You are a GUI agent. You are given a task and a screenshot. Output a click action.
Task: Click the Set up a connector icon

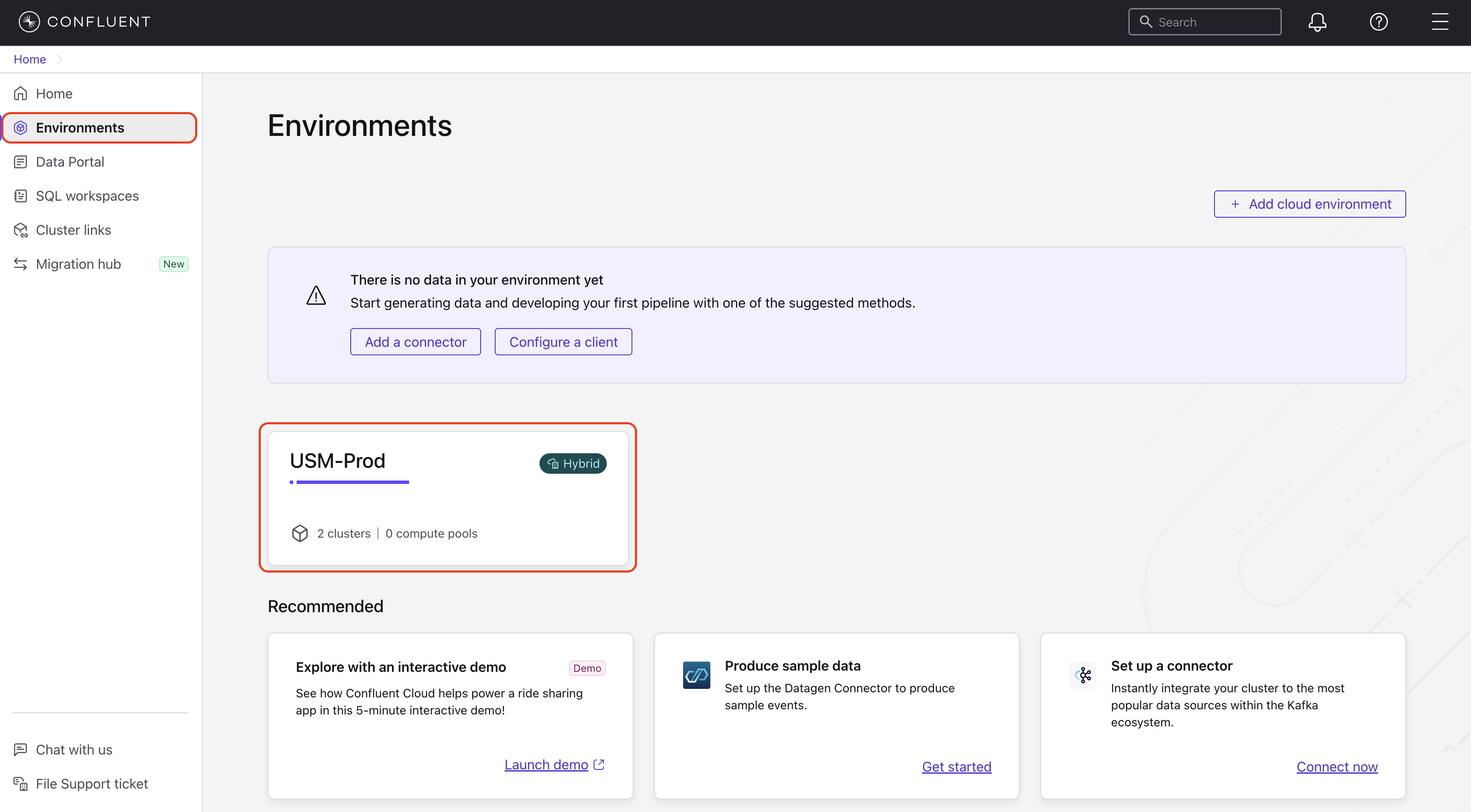coord(1083,675)
